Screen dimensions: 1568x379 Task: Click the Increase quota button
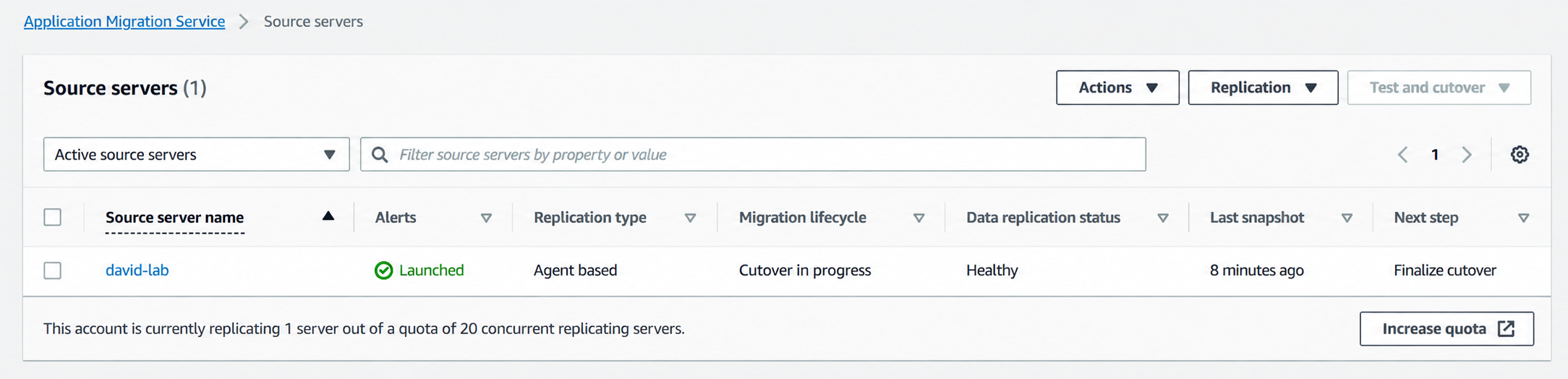(x=1446, y=329)
